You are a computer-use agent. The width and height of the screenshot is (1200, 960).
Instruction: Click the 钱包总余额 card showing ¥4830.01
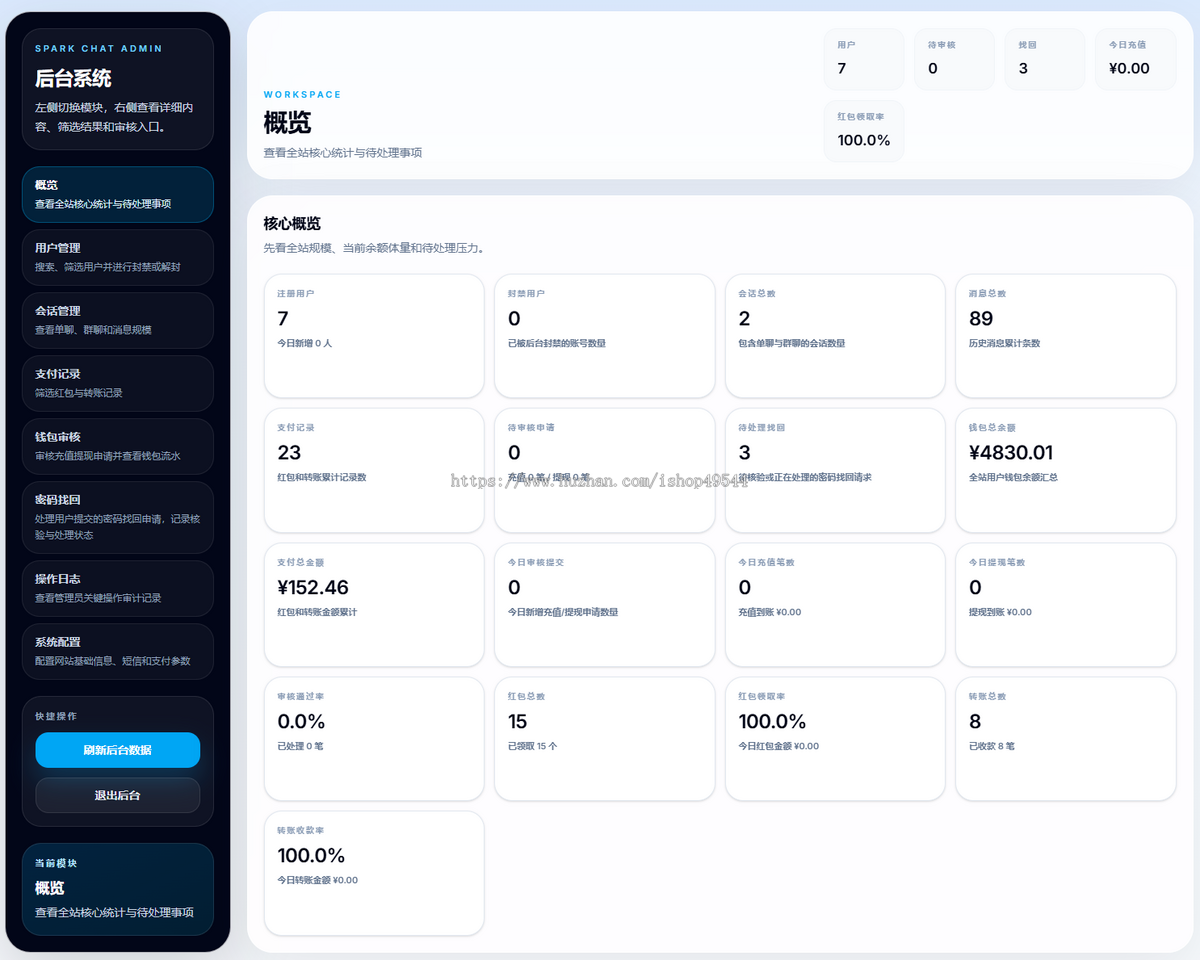(1066, 470)
